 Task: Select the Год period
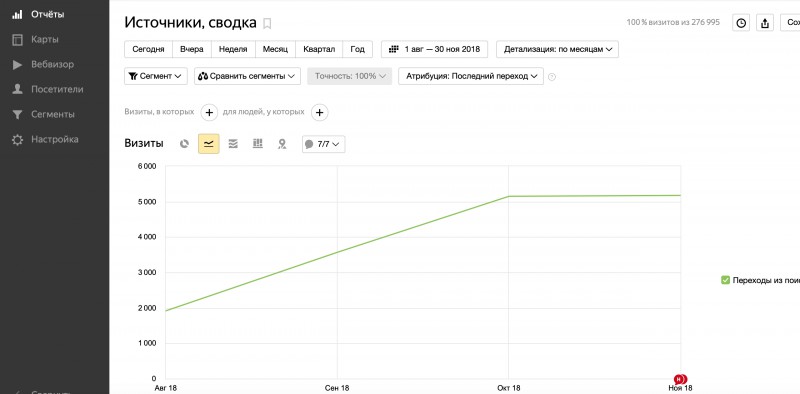[x=358, y=50]
